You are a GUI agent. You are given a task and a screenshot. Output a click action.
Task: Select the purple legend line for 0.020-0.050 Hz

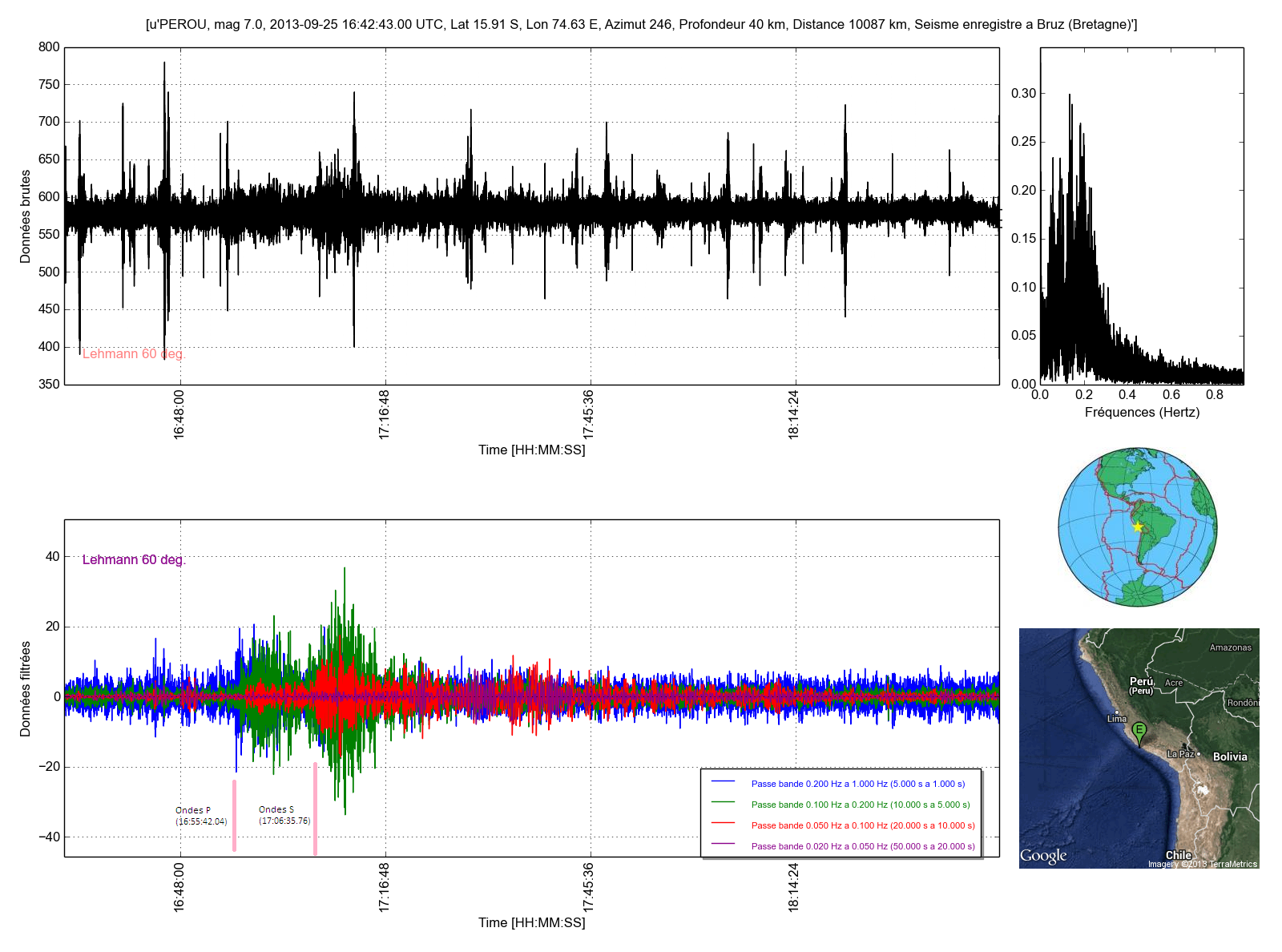pyautogui.click(x=723, y=844)
